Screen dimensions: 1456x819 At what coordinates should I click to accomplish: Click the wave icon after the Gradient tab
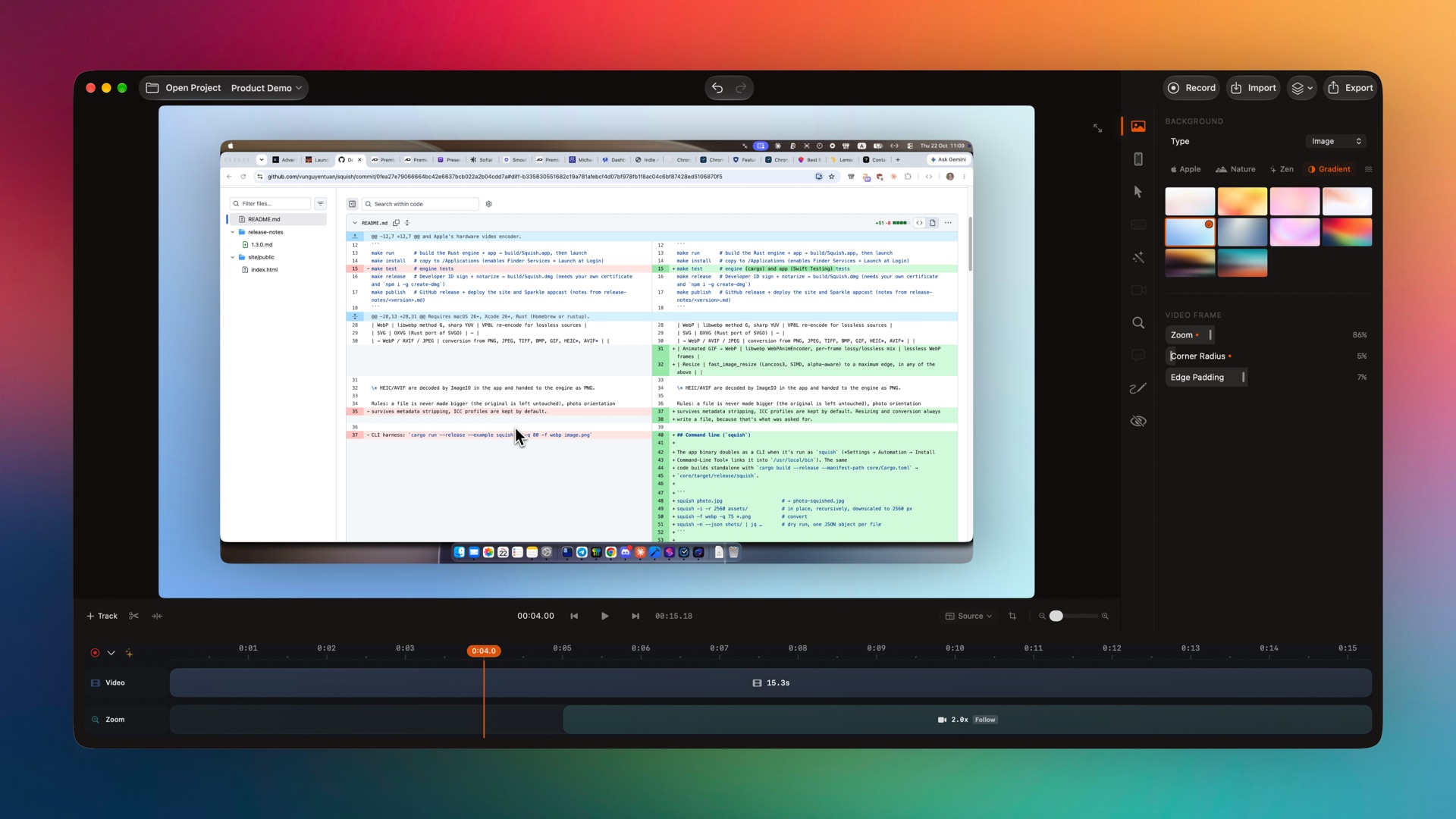coord(1369,169)
